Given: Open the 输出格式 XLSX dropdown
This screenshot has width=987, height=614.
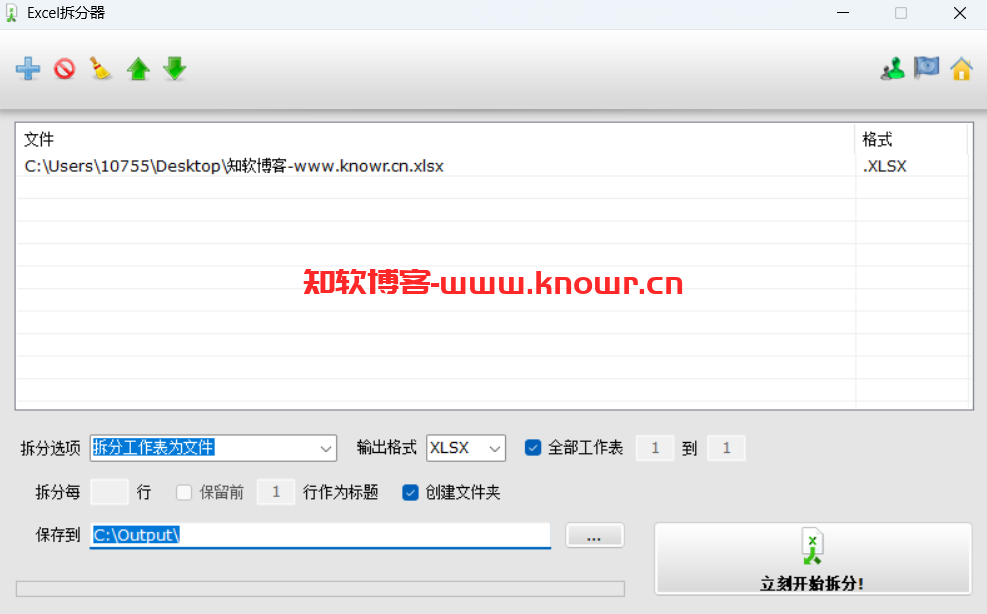Looking at the screenshot, I should coord(466,448).
